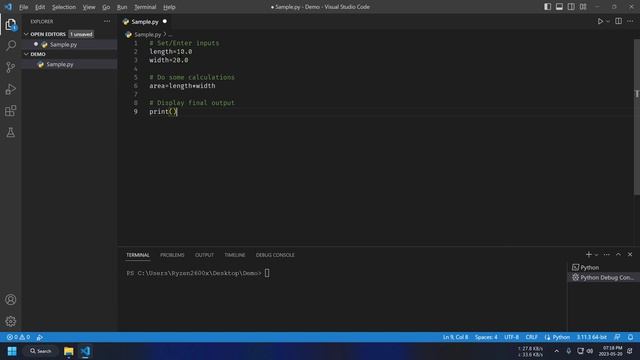Image resolution: width=640 pixels, height=360 pixels.
Task: Open the Help menu
Action: 169,7
